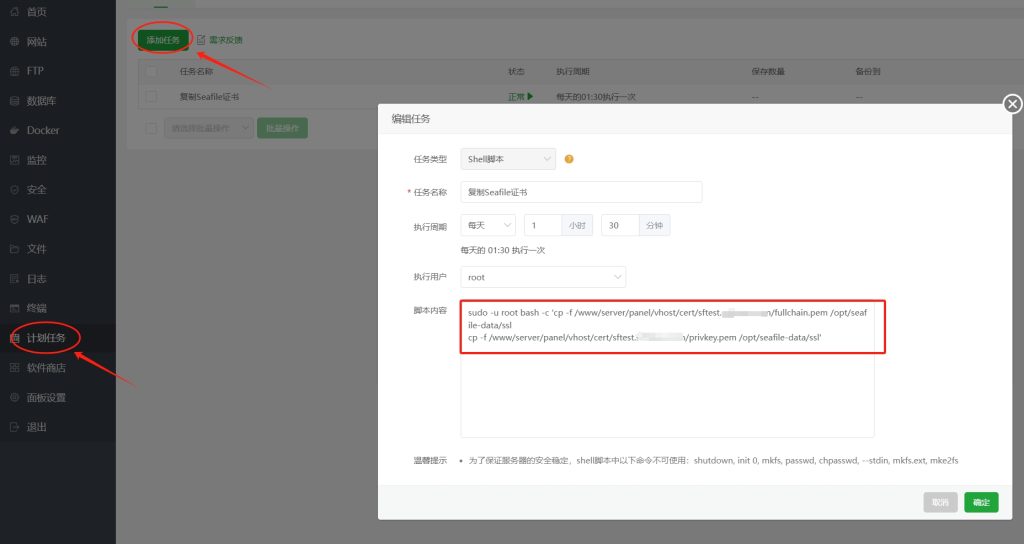Viewport: 1024px width, 544px height.
Task: Click the 正常 status link in task row
Action: [x=517, y=97]
